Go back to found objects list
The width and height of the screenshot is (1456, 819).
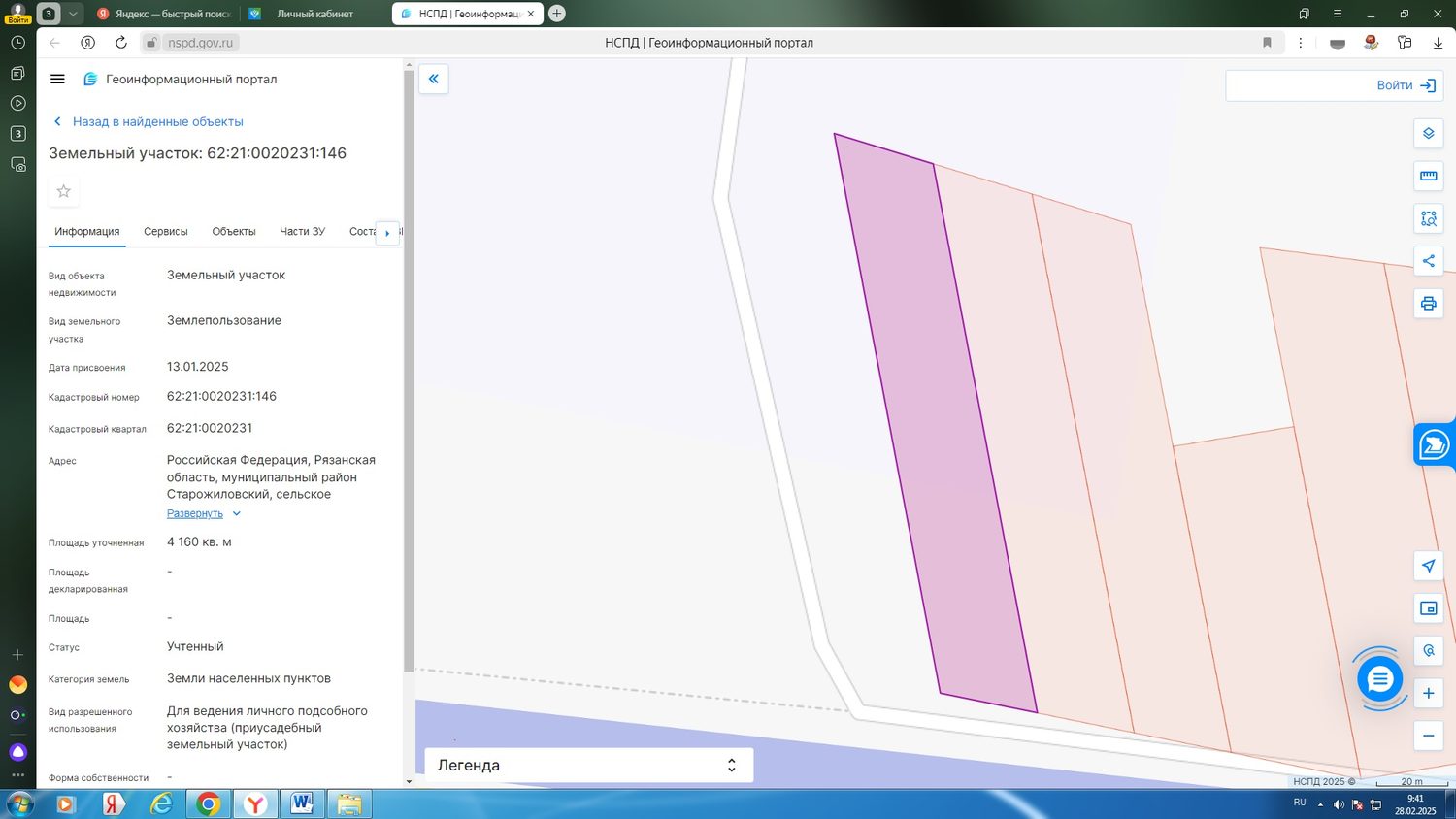click(149, 121)
